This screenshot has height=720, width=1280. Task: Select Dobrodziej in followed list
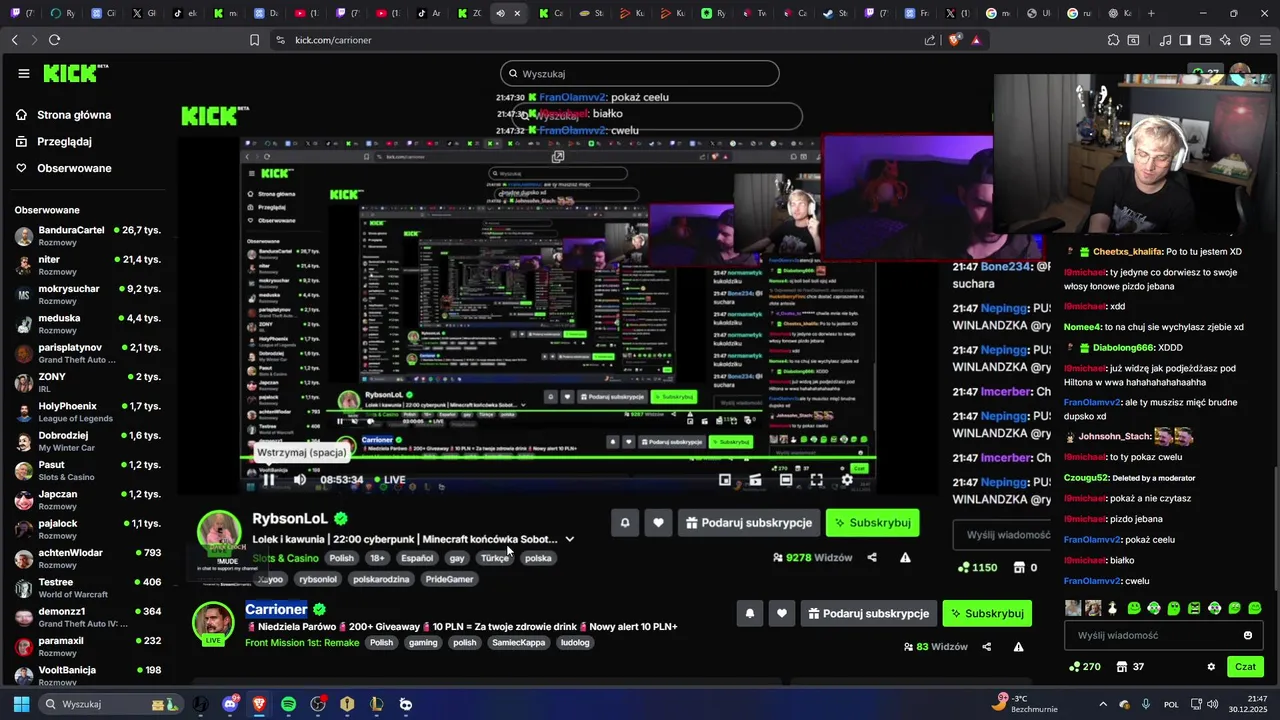88,441
